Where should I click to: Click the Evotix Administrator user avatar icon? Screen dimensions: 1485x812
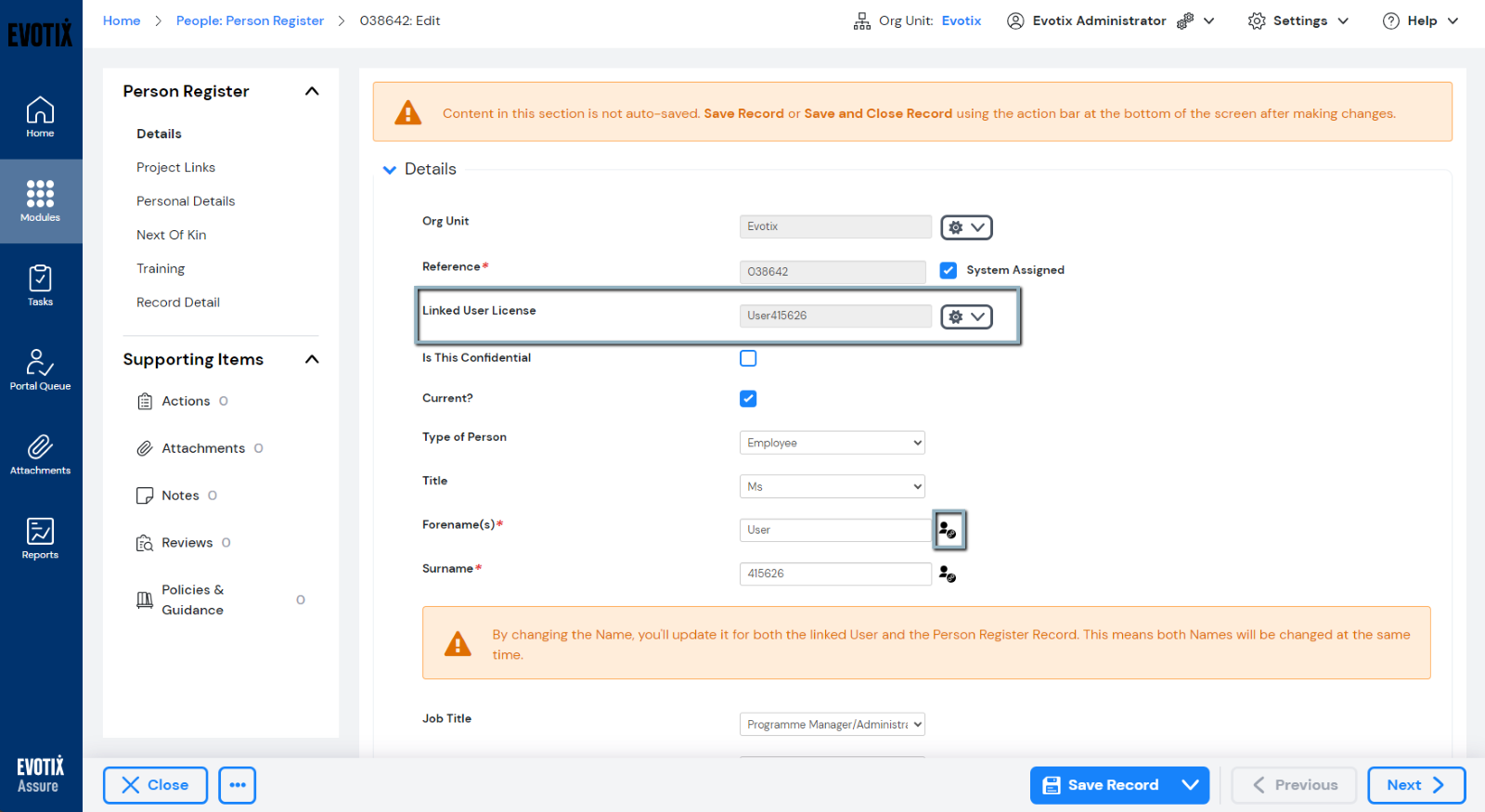(1015, 20)
